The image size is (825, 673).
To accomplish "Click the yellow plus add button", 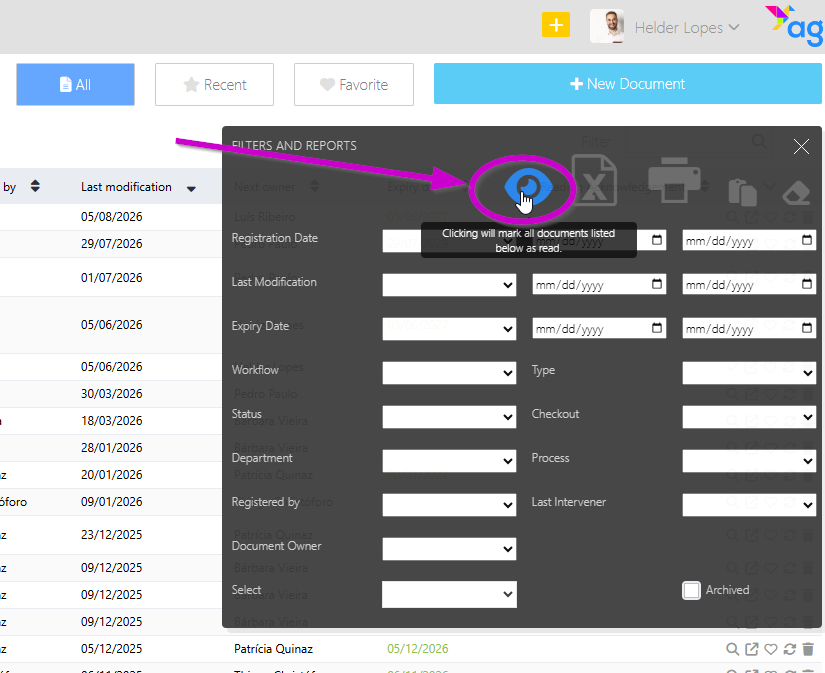I will coord(556,25).
